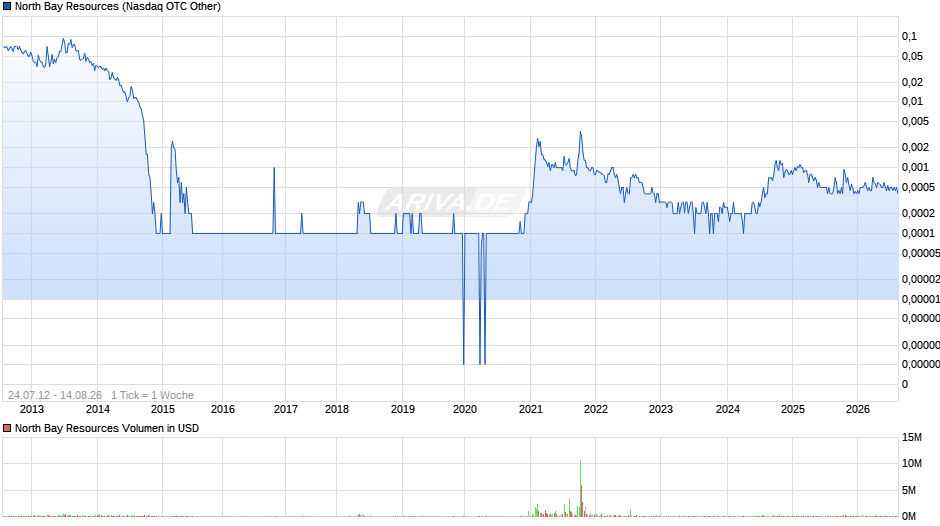Select the 2023 year axis label
940x526 pixels.
(661, 409)
